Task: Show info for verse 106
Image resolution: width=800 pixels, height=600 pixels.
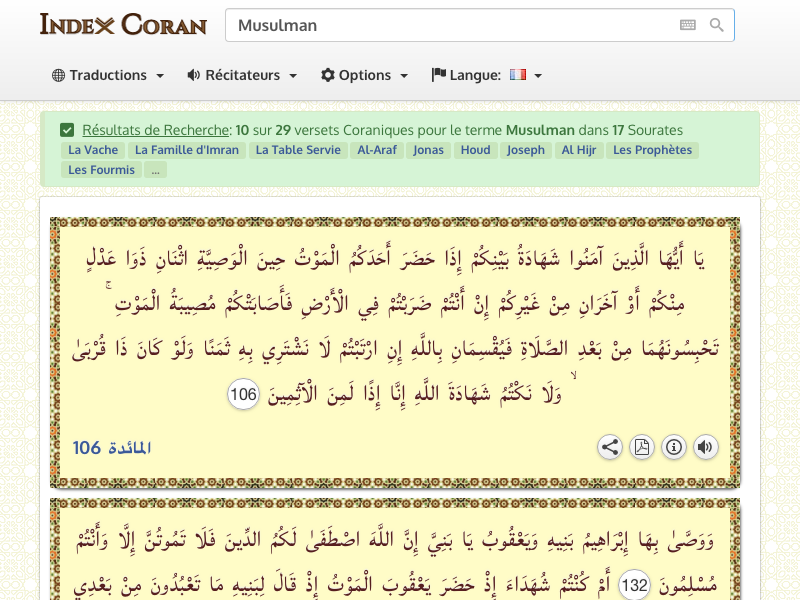Action: tap(674, 447)
